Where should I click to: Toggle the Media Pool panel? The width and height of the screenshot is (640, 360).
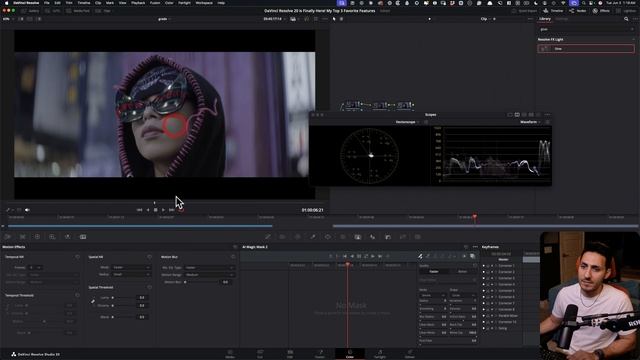click(x=78, y=11)
